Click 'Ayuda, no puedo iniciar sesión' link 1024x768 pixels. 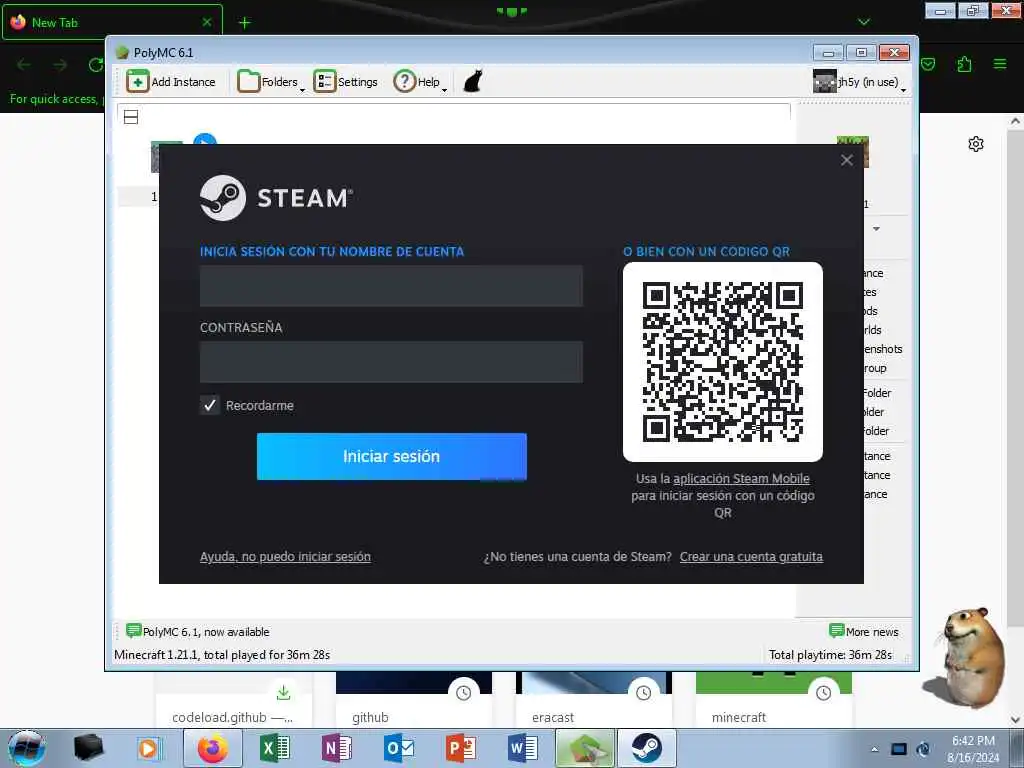[x=285, y=557]
